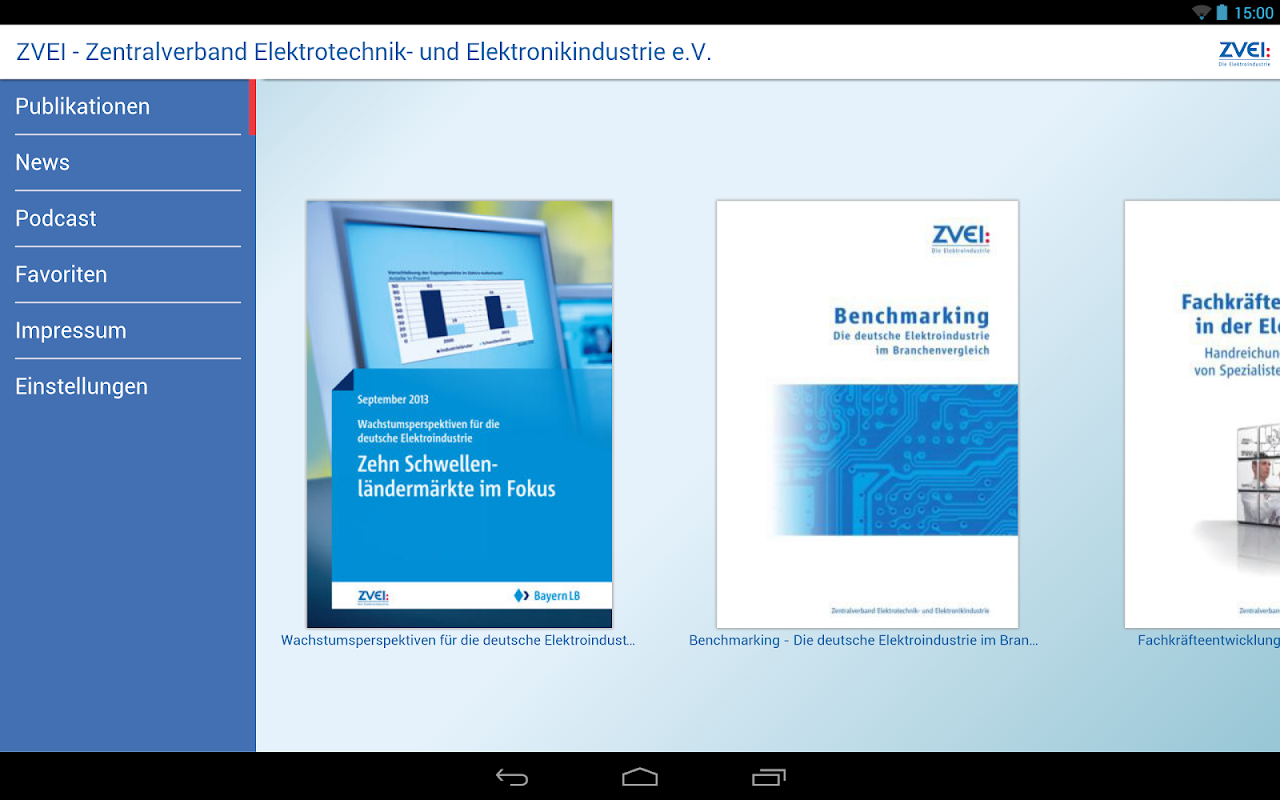This screenshot has width=1280, height=800.
Task: Check the battery status icon
Action: click(x=1222, y=12)
